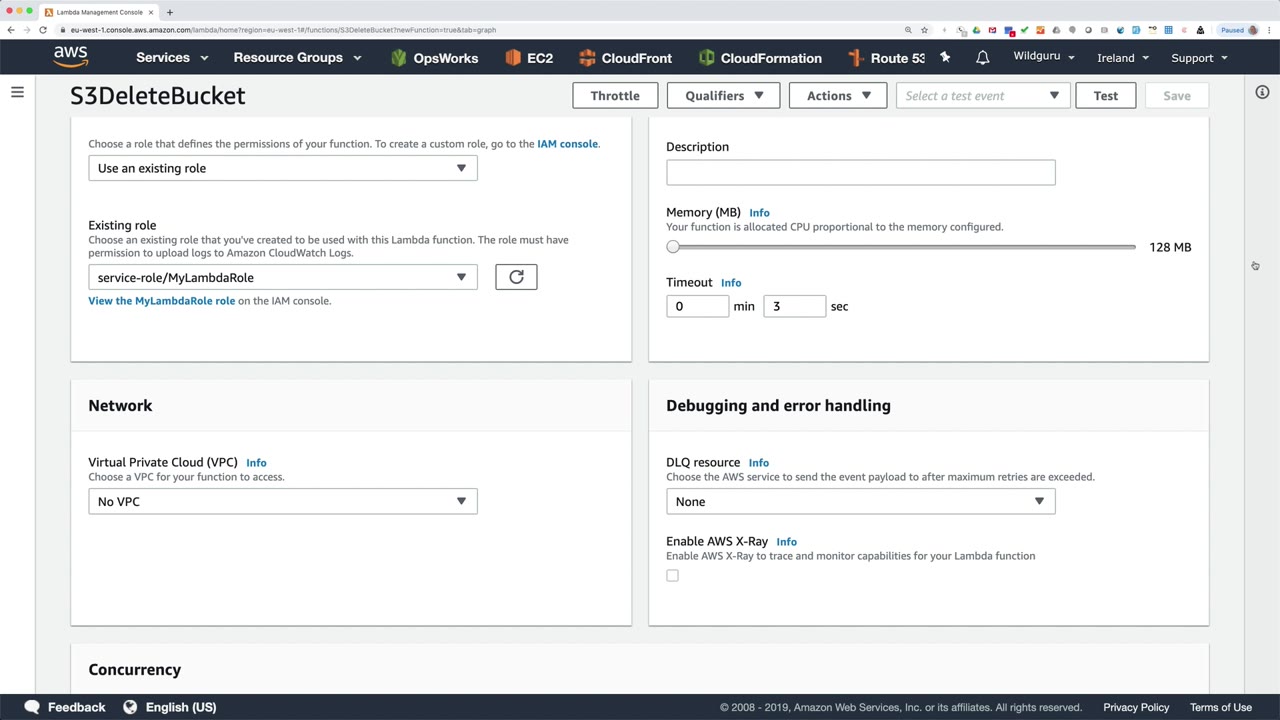Open the left hamburger navigation menu
1280x720 pixels.
point(17,92)
